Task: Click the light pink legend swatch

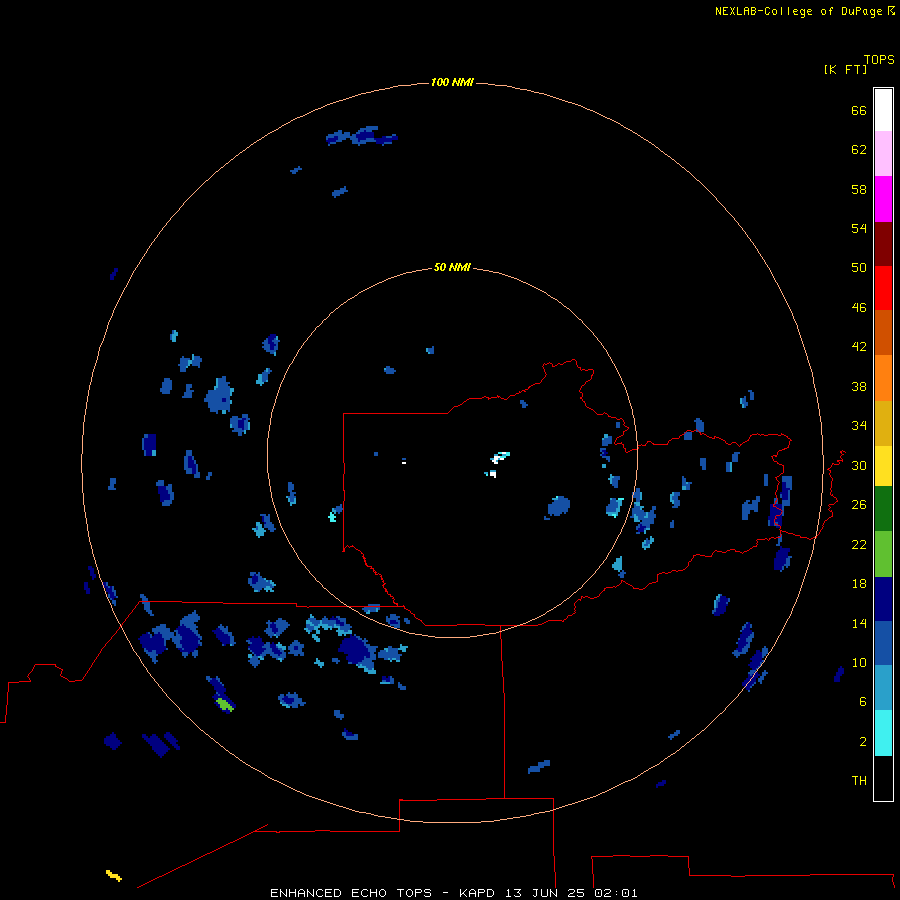Action: click(883, 154)
